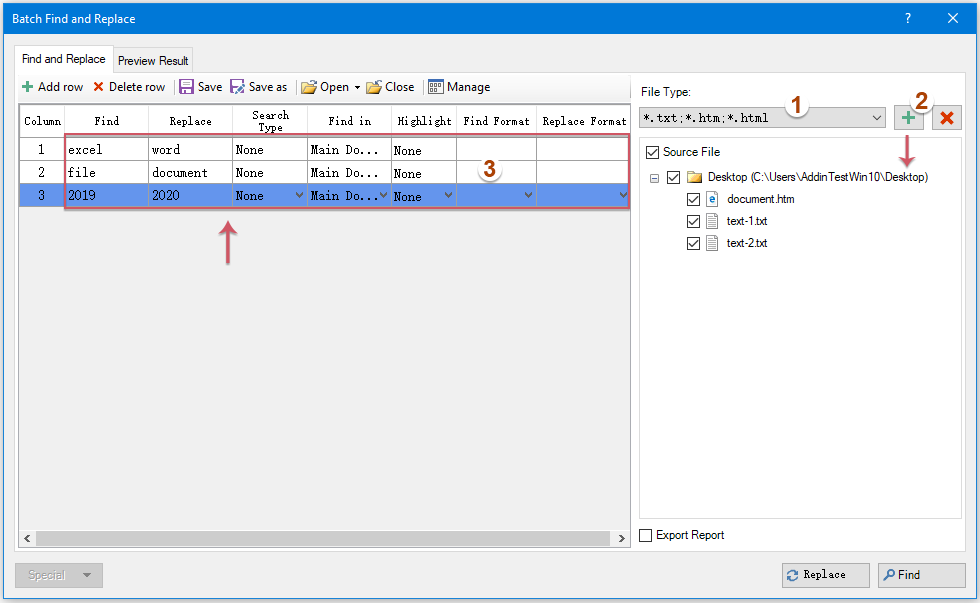Save the find and replace rules
This screenshot has height=603, width=980.
click(x=199, y=86)
